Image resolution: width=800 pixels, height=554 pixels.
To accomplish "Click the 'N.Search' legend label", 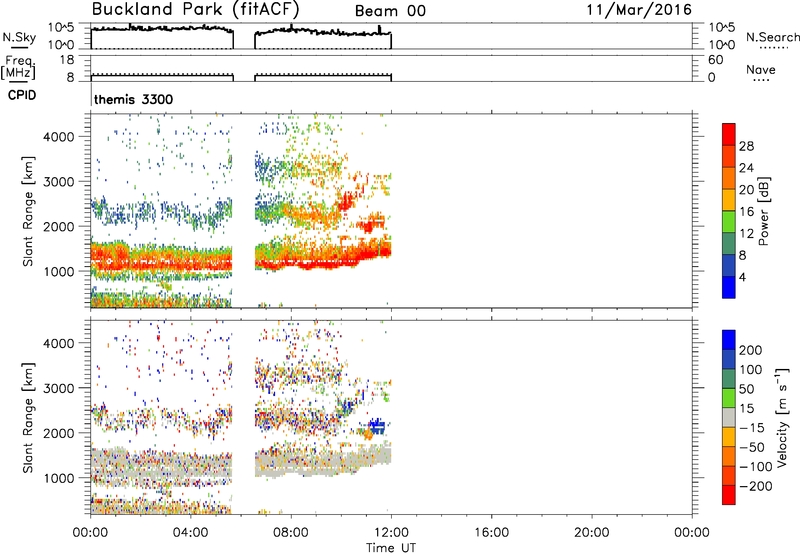I will (772, 37).
